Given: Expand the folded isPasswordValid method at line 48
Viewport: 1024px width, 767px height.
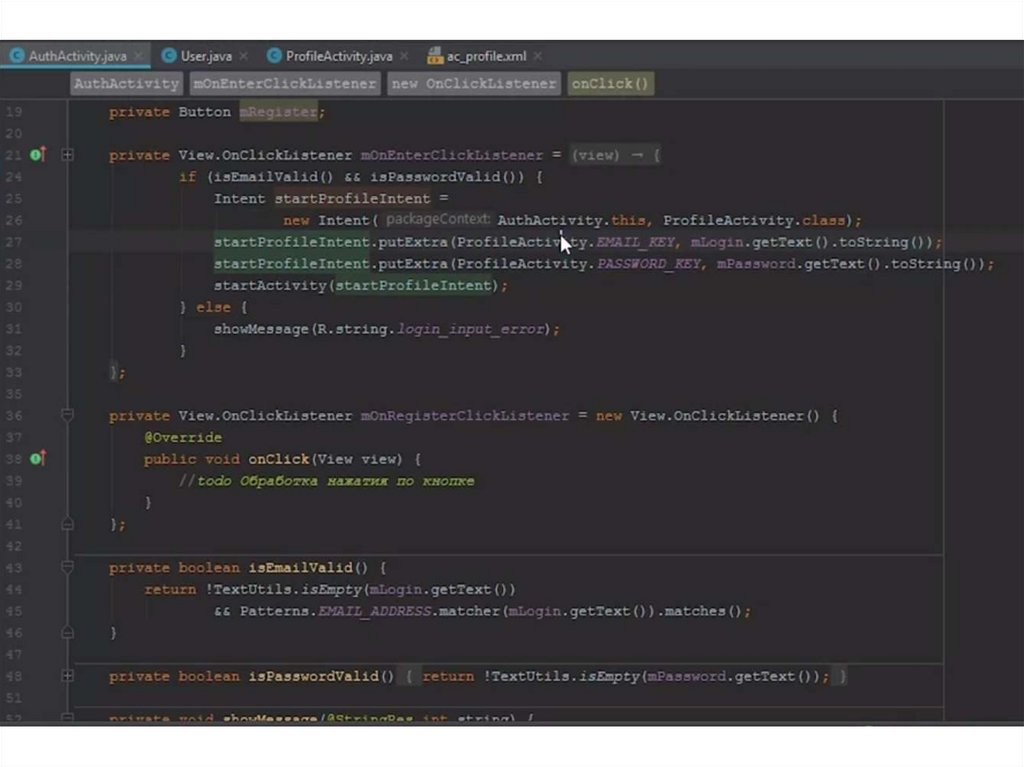Looking at the screenshot, I should point(67,676).
